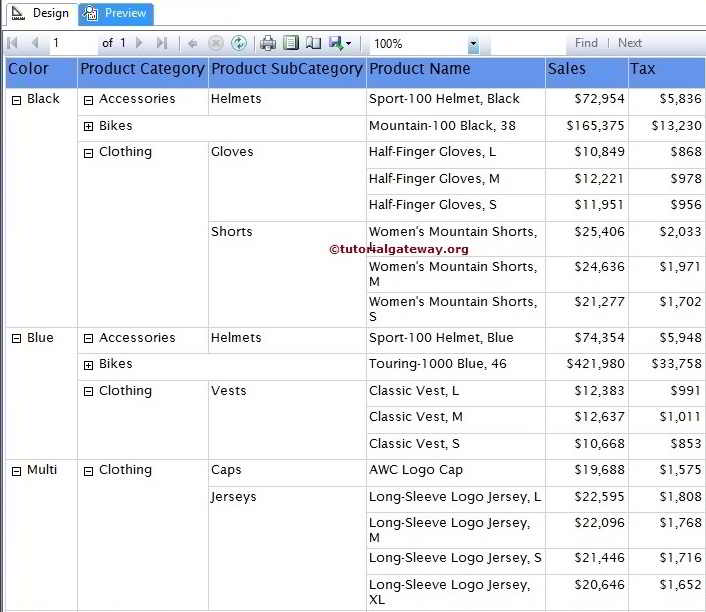The height and width of the screenshot is (612, 706).
Task: Click the back to parent report arrow
Action: [193, 44]
